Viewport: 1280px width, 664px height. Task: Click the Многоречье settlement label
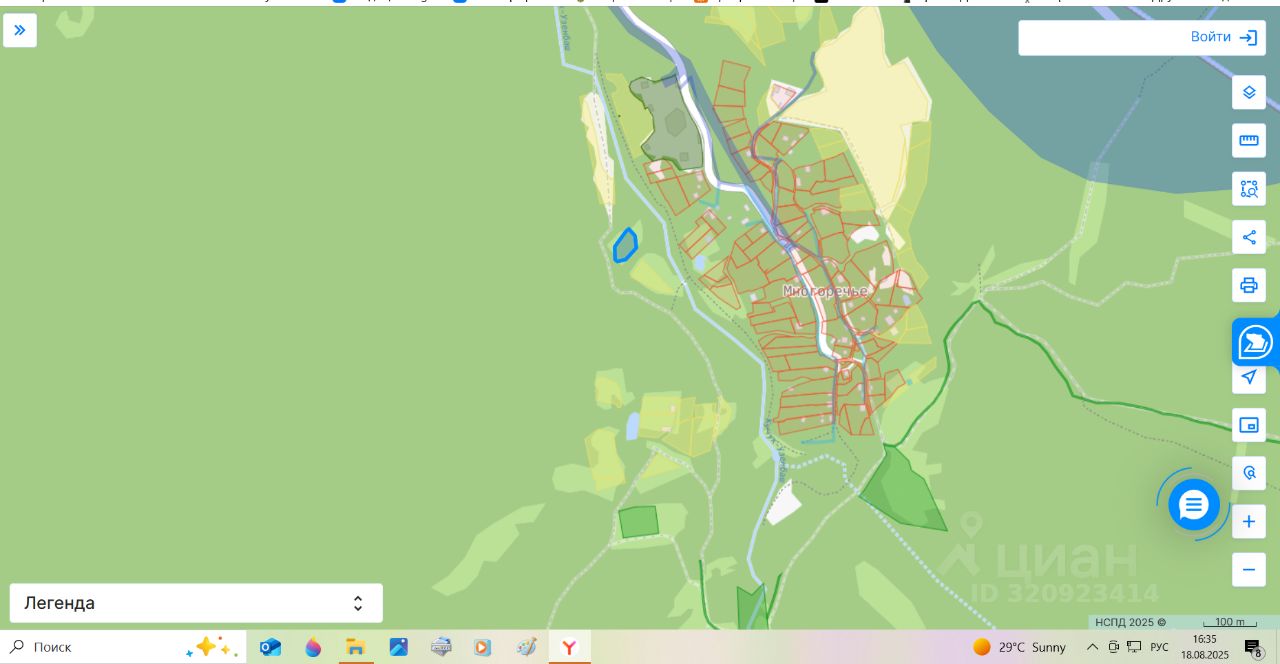825,291
